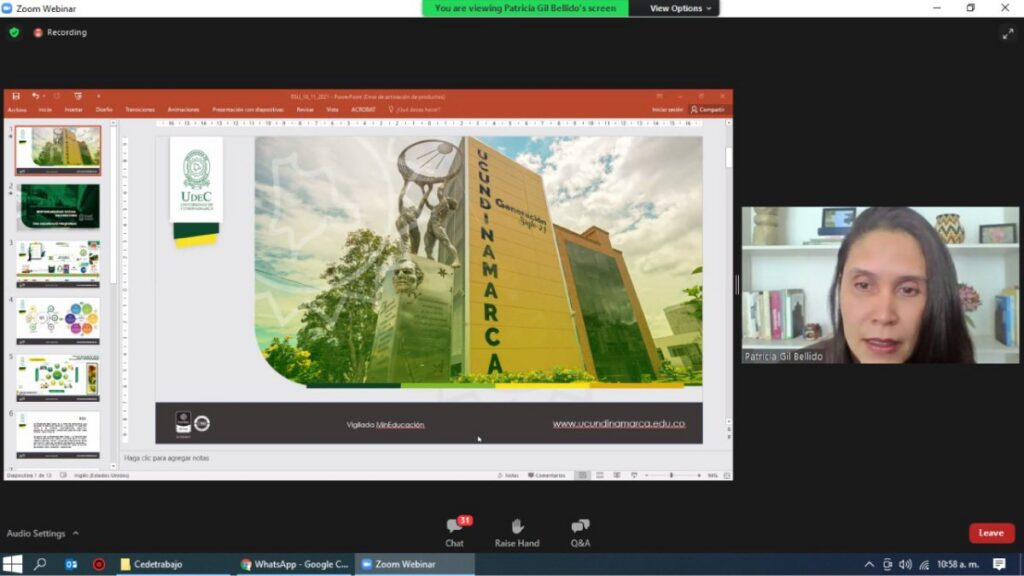Open the customize quick access toolbar dropdown

tap(99, 96)
